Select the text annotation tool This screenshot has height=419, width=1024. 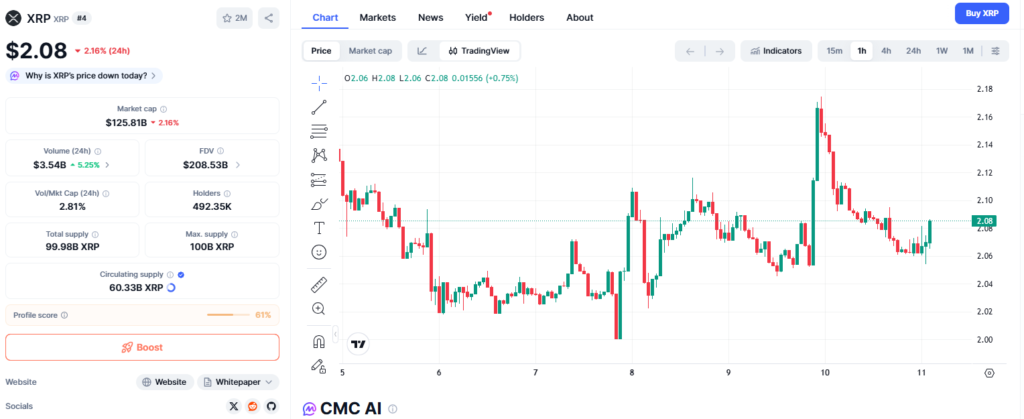coord(319,228)
